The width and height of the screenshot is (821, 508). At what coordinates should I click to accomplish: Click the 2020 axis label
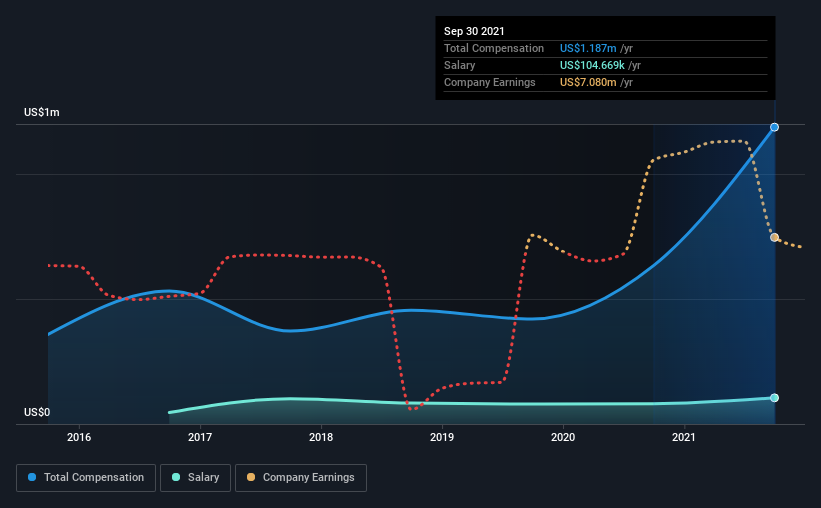(563, 437)
